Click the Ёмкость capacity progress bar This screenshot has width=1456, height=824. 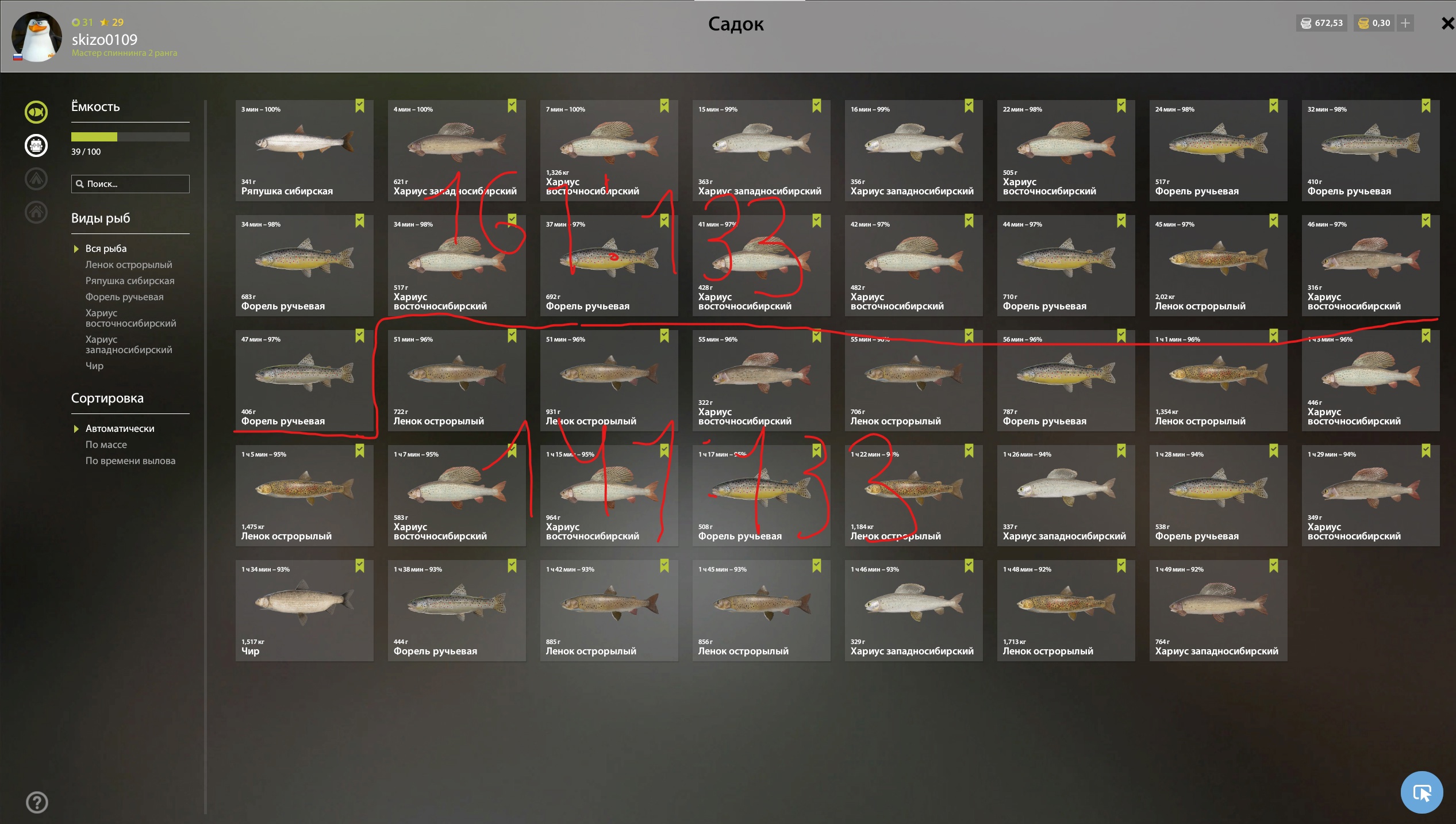pos(130,137)
